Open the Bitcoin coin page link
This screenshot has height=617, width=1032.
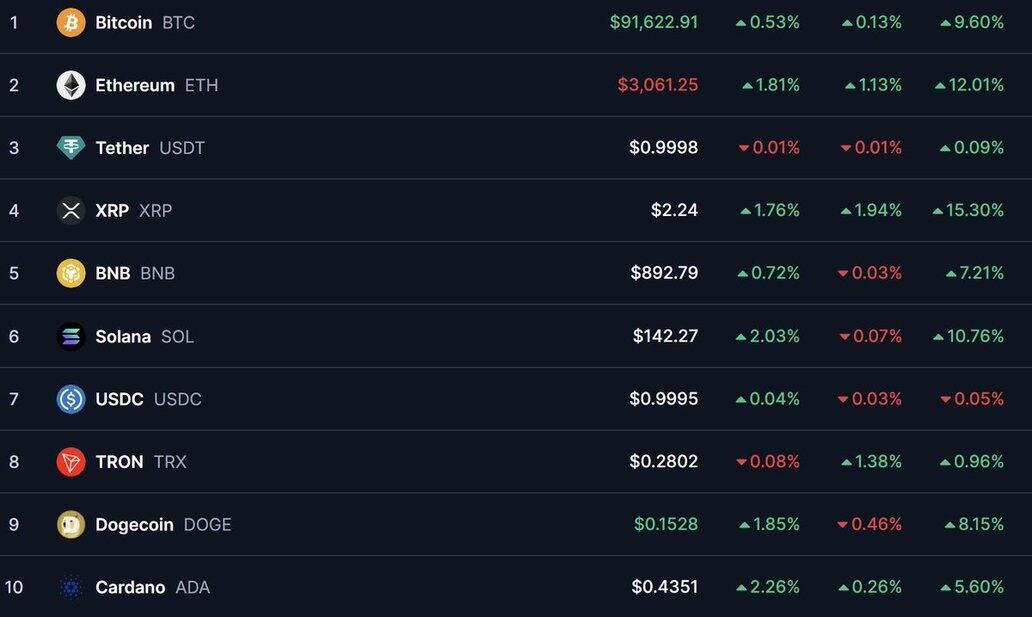[x=124, y=22]
